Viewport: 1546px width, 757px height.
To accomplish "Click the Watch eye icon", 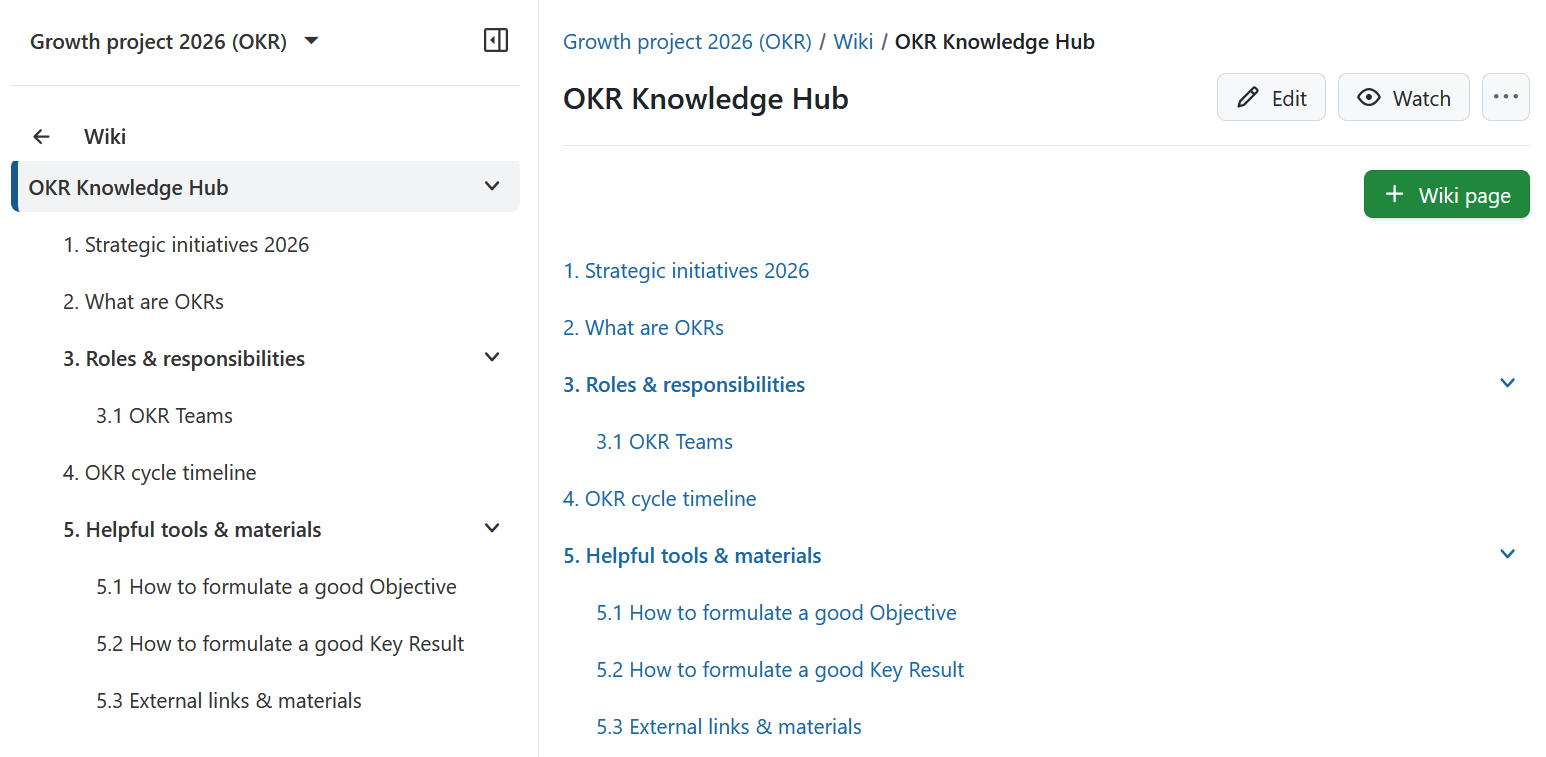I will (x=1368, y=97).
